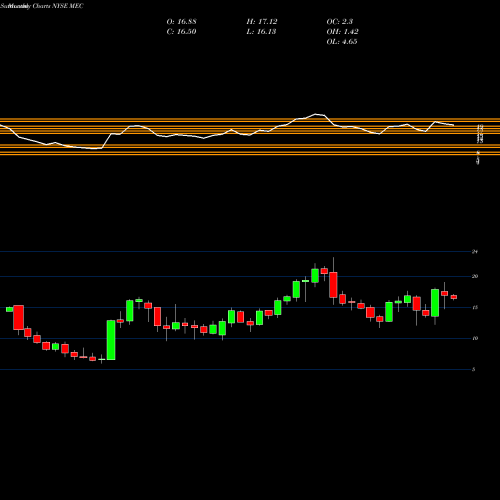The width and height of the screenshot is (500, 500).
Task: Click the price axis label '5'
Action: (473, 369)
